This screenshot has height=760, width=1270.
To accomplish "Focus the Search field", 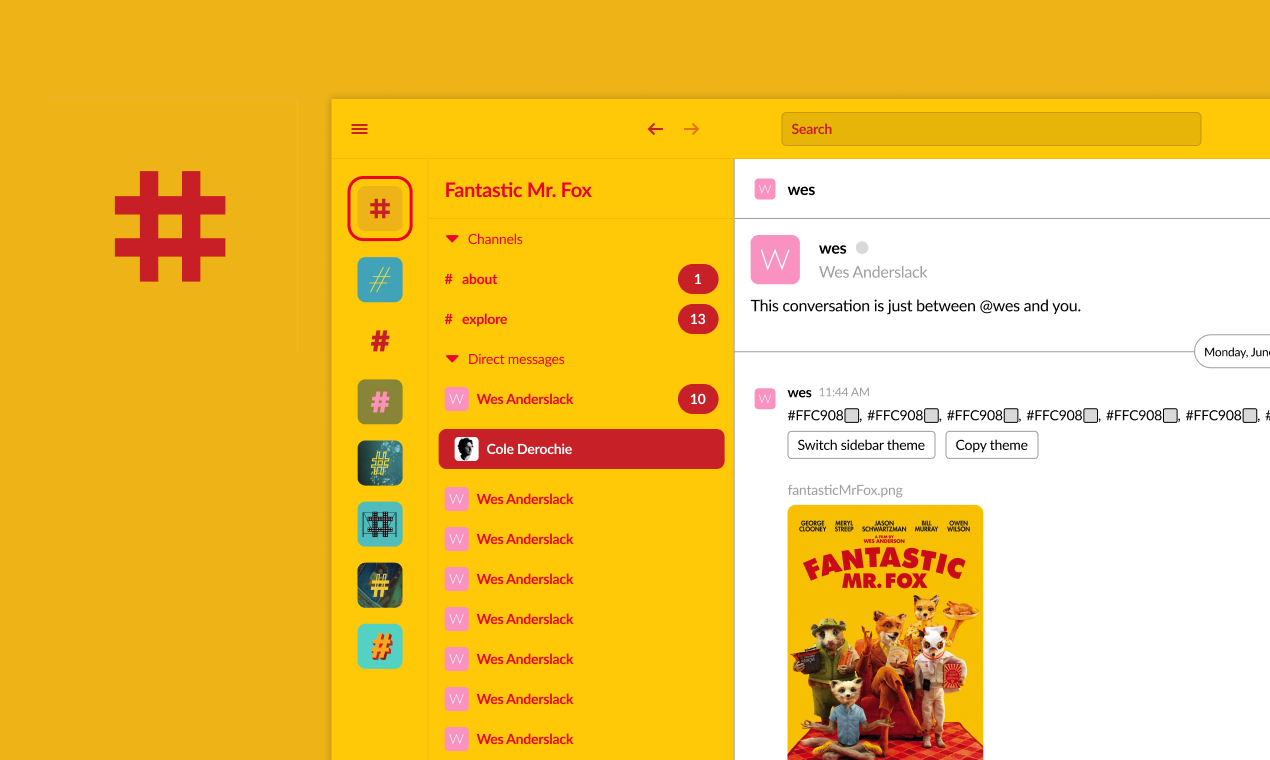I will [991, 129].
